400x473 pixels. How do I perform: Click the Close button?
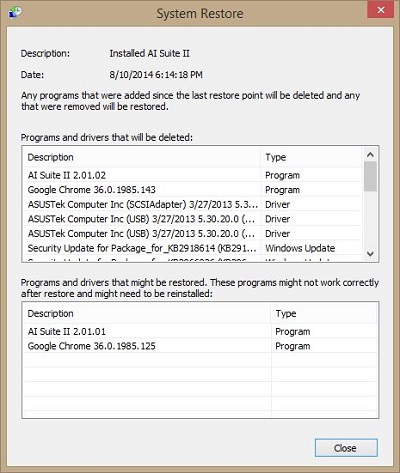click(x=346, y=448)
